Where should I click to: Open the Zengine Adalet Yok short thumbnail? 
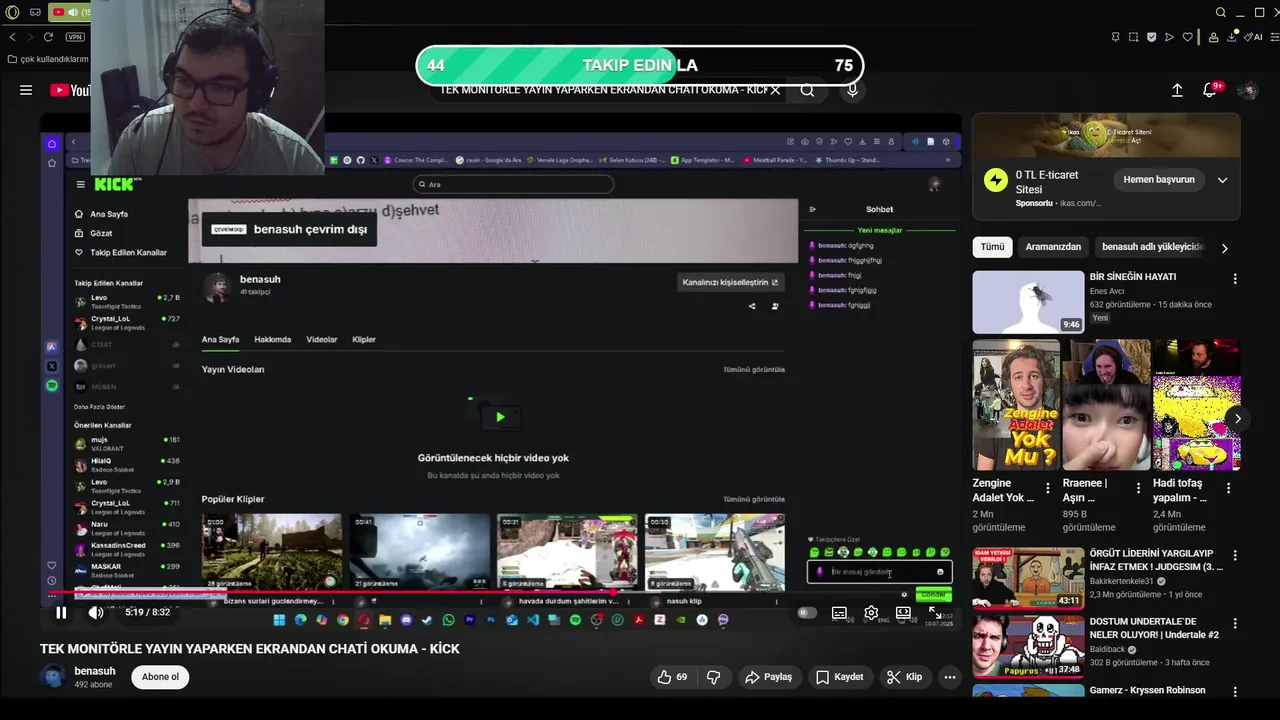[1016, 405]
